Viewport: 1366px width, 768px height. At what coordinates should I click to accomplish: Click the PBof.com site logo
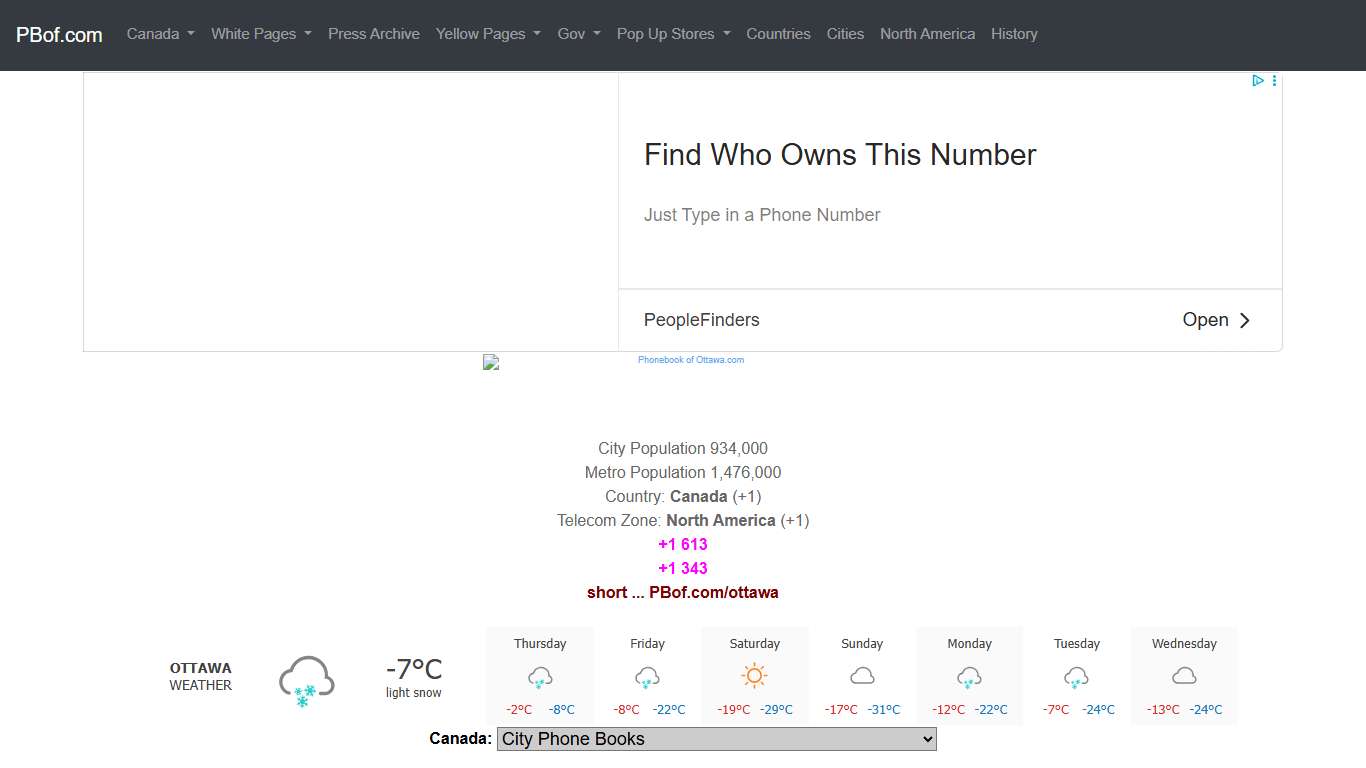tap(59, 35)
